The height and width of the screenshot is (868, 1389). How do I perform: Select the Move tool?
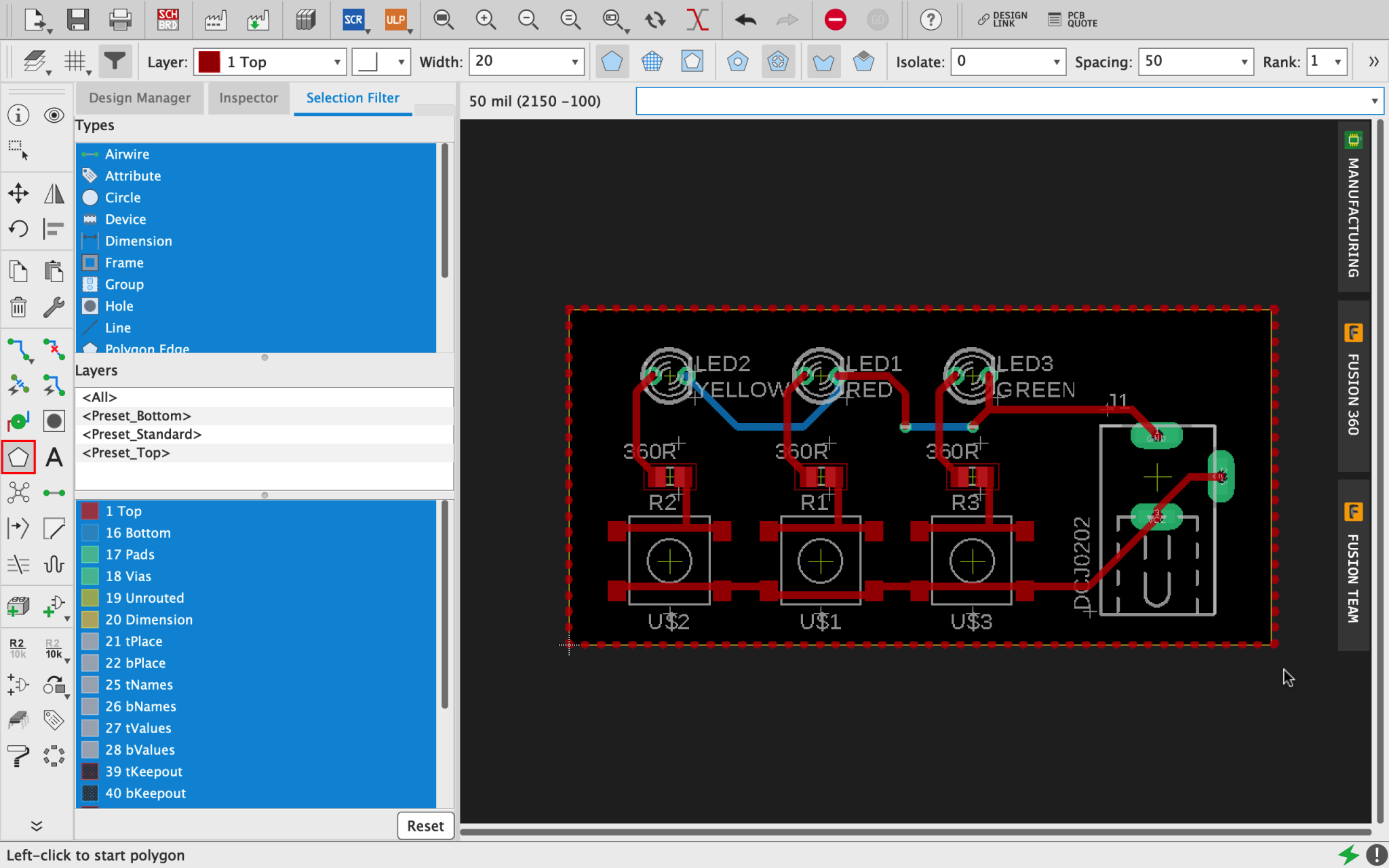point(18,193)
